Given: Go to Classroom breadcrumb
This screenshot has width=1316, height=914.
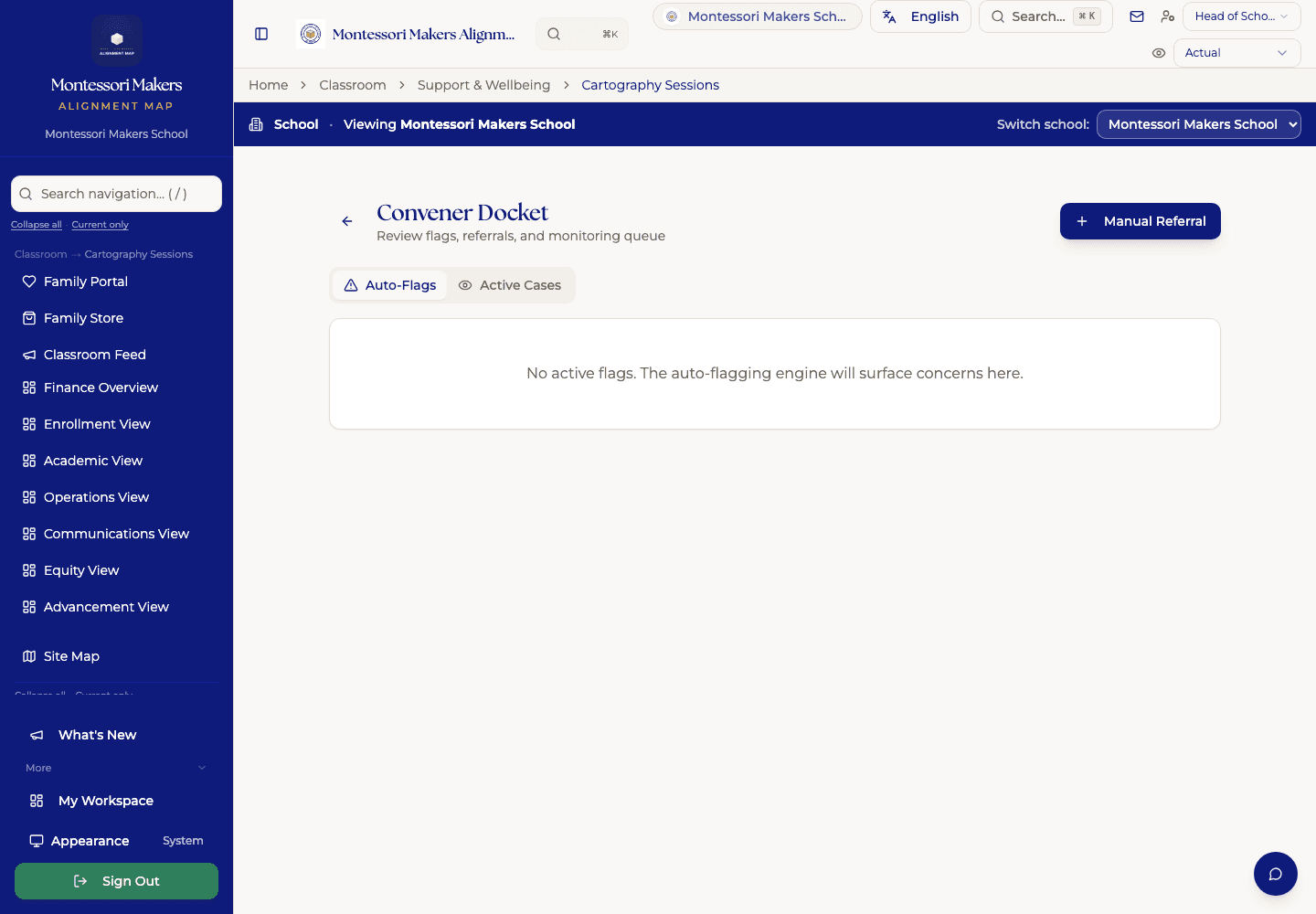Looking at the screenshot, I should click(353, 85).
